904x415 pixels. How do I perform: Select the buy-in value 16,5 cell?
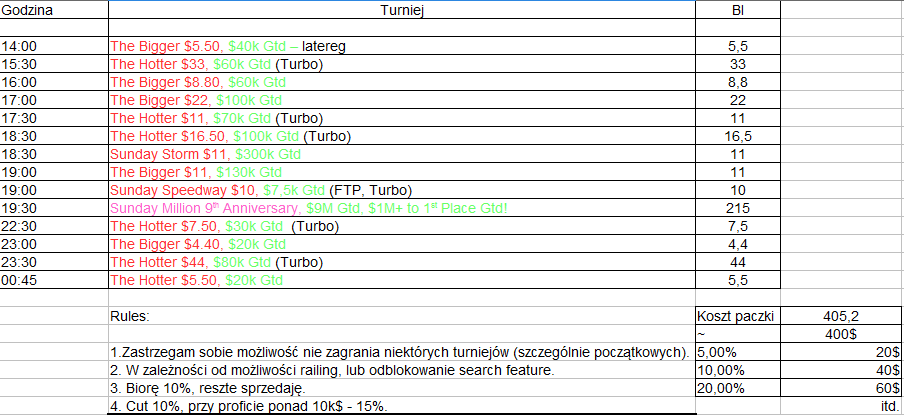737,136
